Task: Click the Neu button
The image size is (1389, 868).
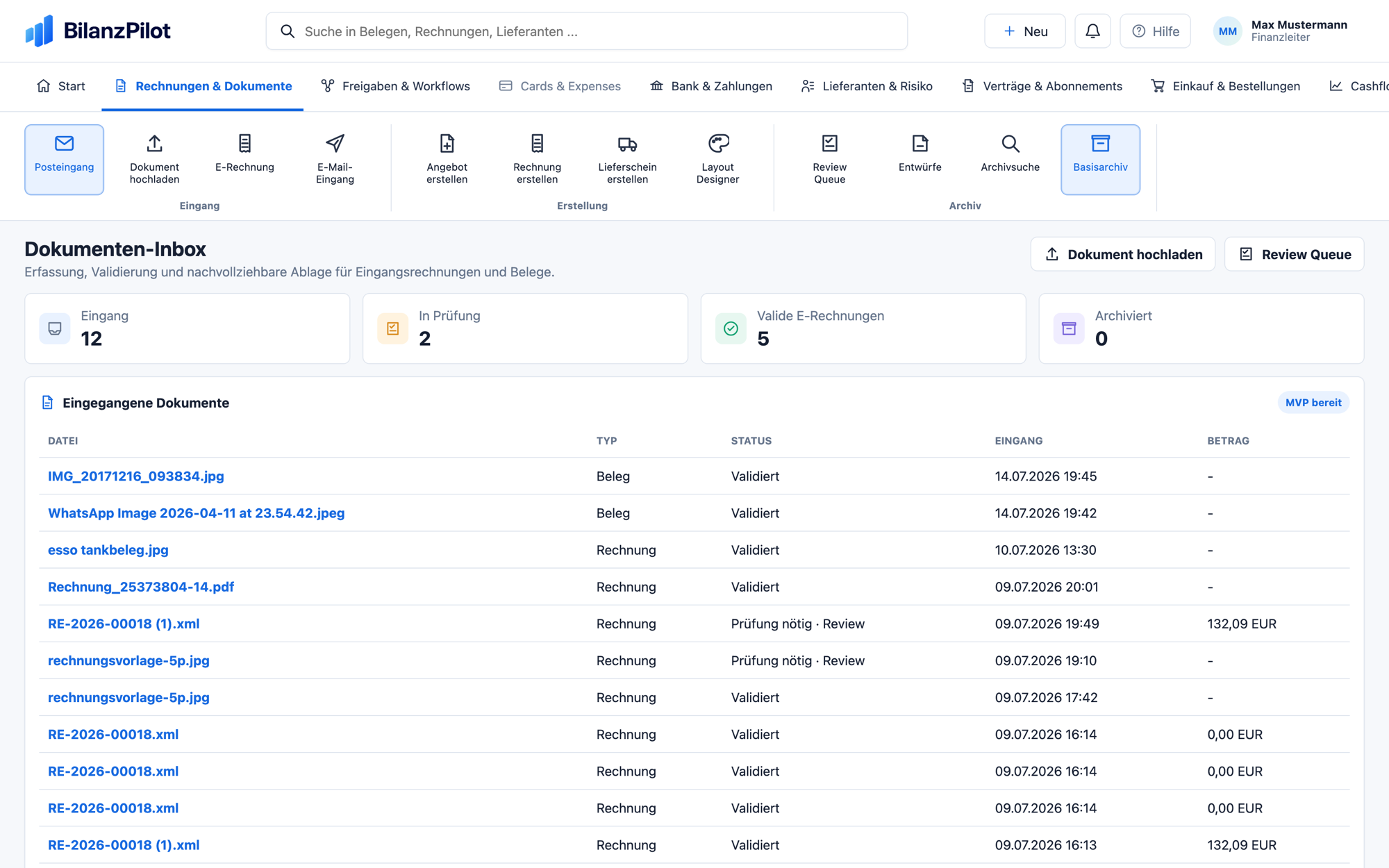Action: point(1024,31)
